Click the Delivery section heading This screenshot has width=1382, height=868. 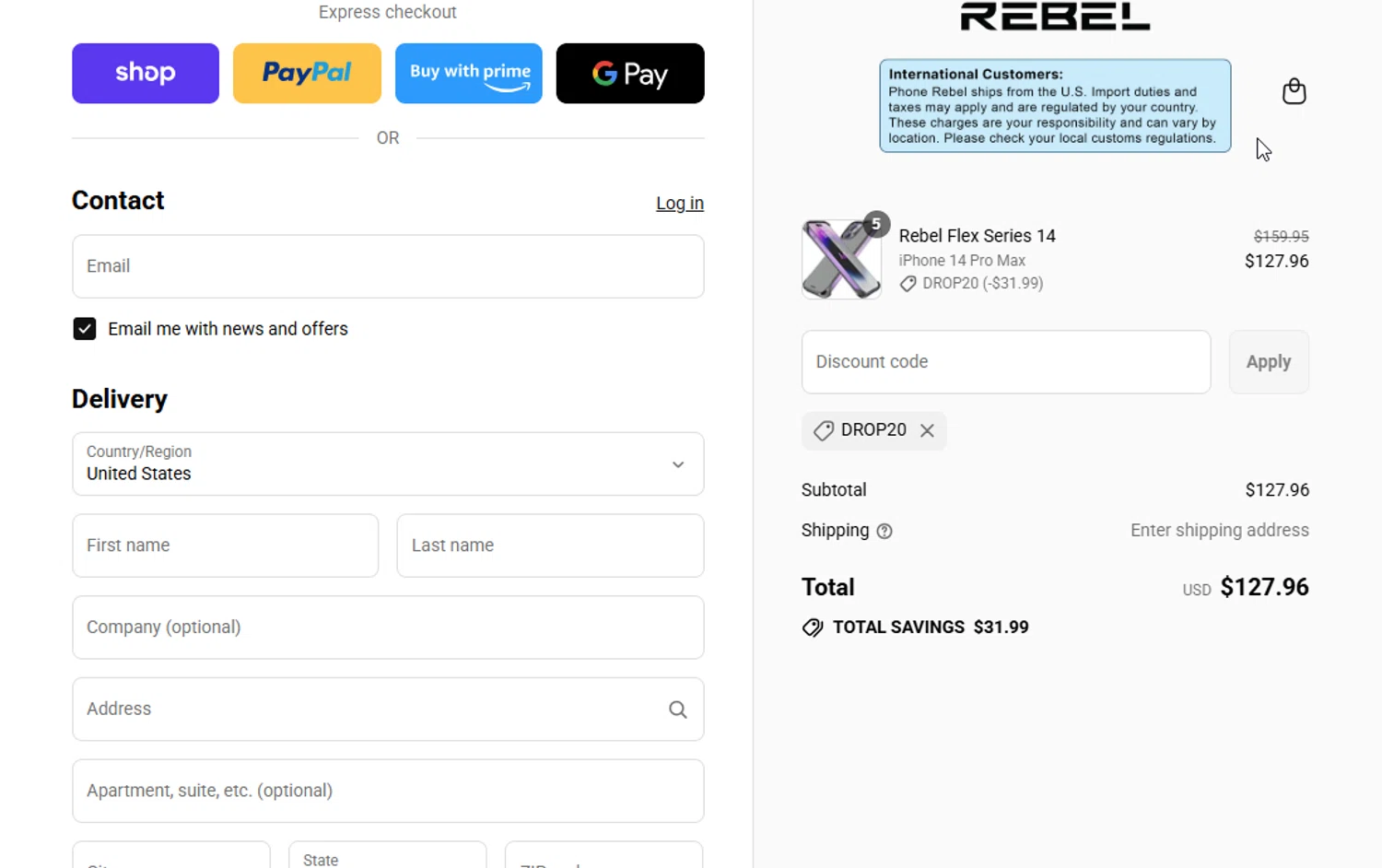[120, 399]
